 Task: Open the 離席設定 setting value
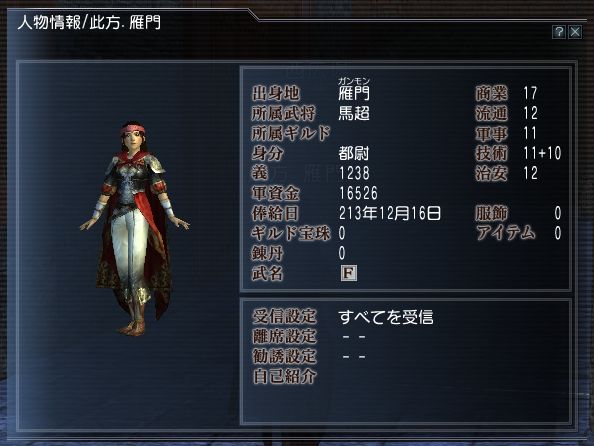click(x=354, y=336)
